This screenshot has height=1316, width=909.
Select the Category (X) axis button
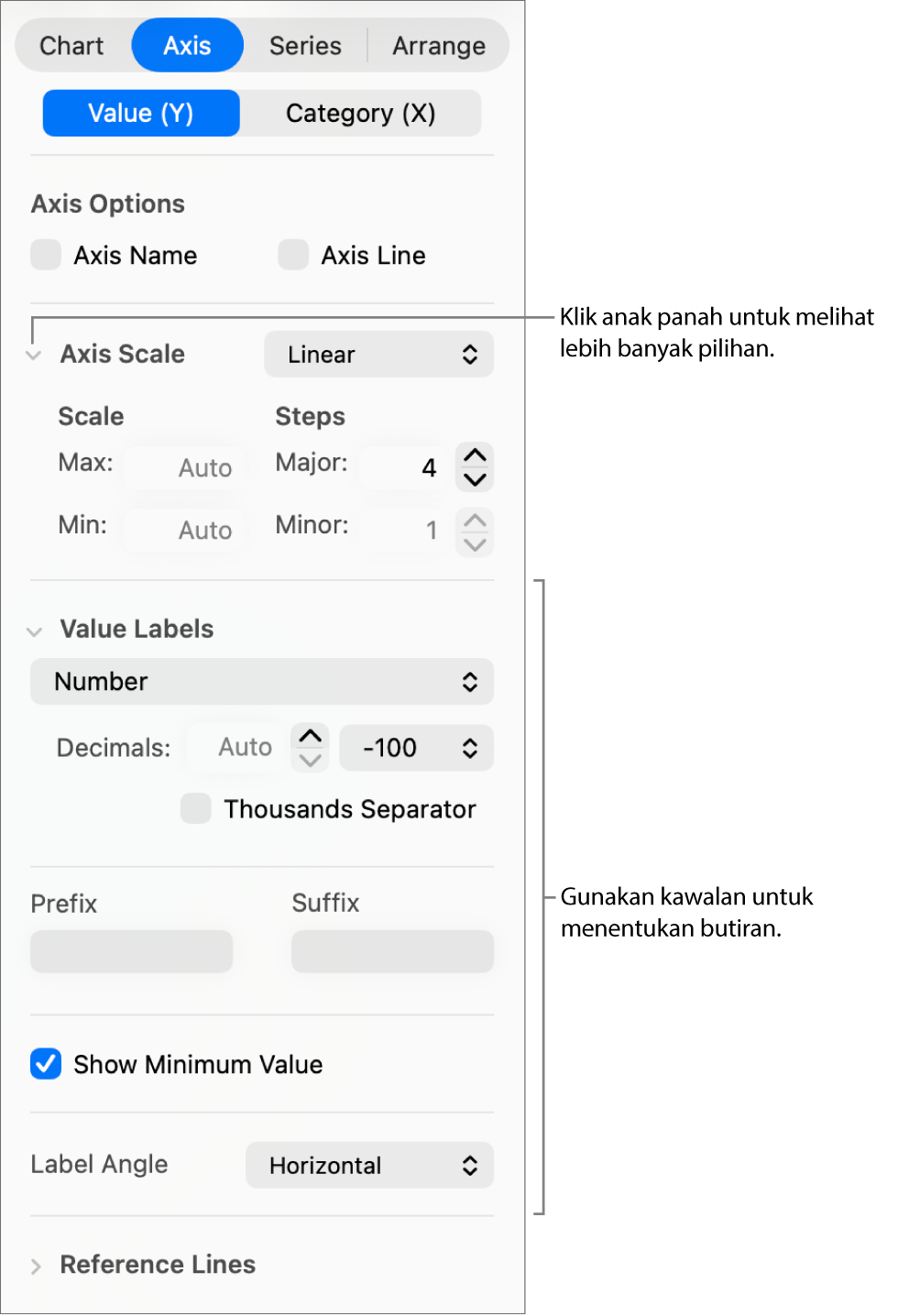pos(360,114)
